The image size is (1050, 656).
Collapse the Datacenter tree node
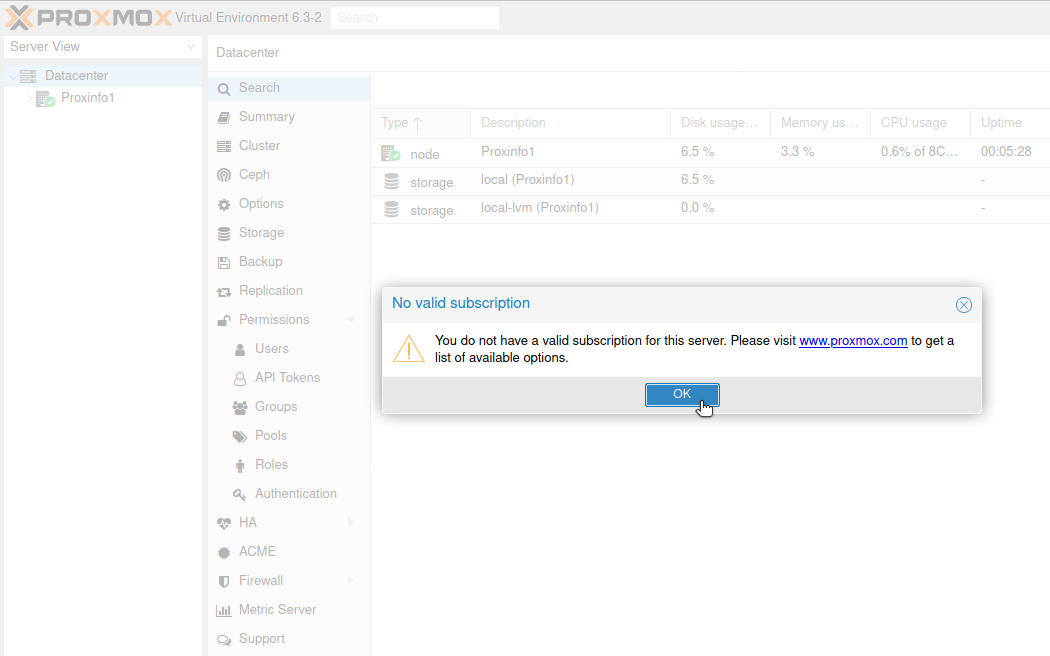pos(13,76)
